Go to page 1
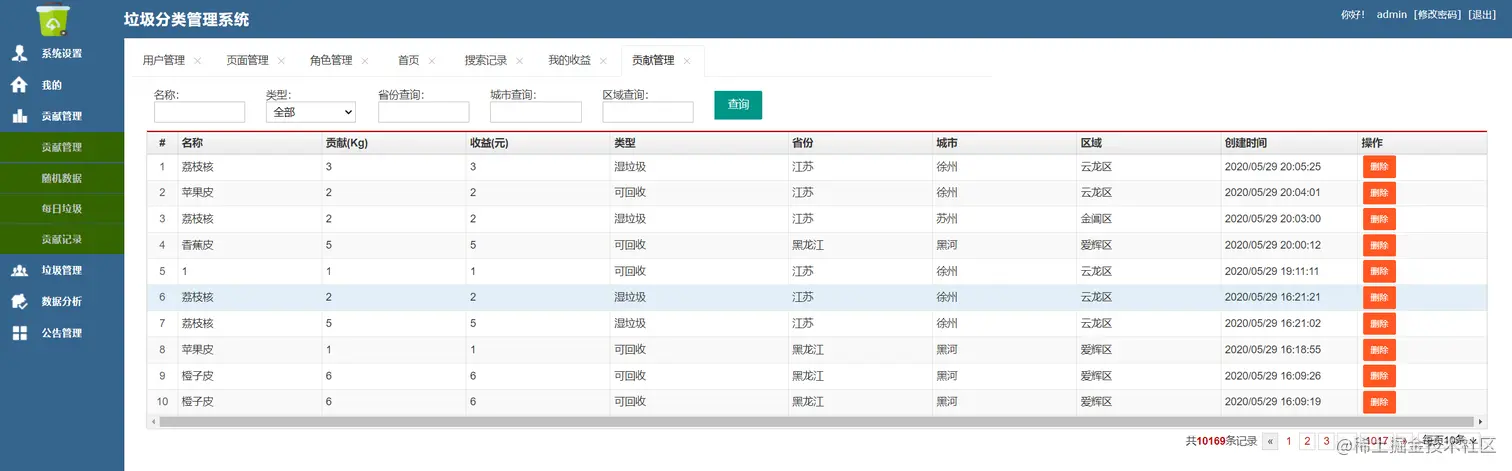The height and width of the screenshot is (471, 1512). pyautogui.click(x=1289, y=441)
